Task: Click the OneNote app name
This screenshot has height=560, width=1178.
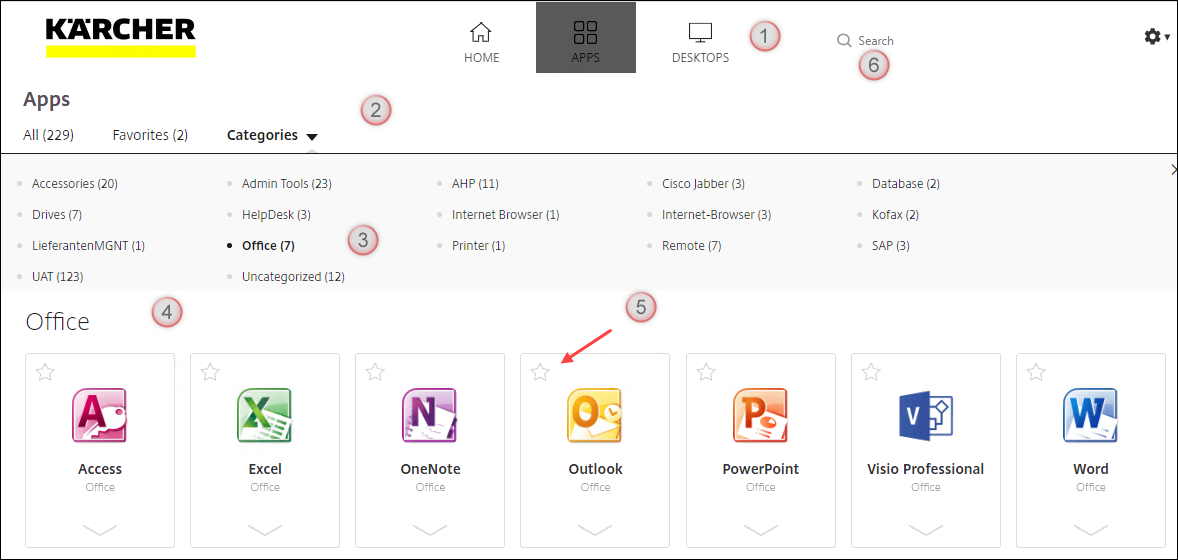Action: [x=430, y=469]
